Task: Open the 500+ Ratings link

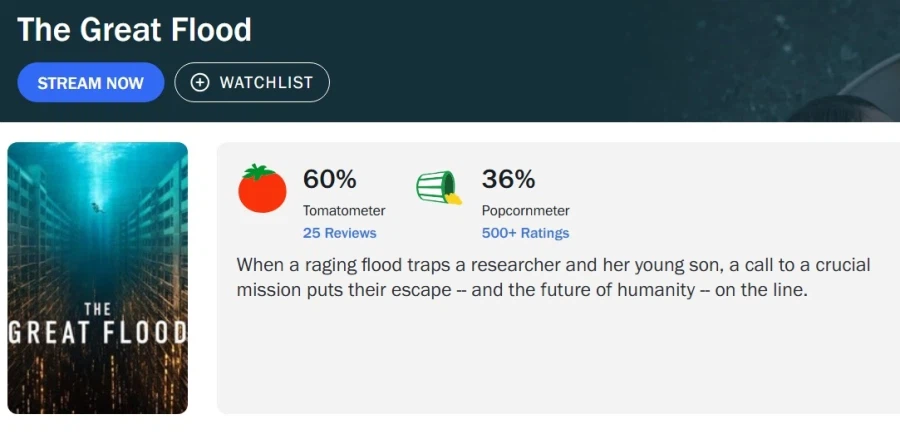Action: 526,233
